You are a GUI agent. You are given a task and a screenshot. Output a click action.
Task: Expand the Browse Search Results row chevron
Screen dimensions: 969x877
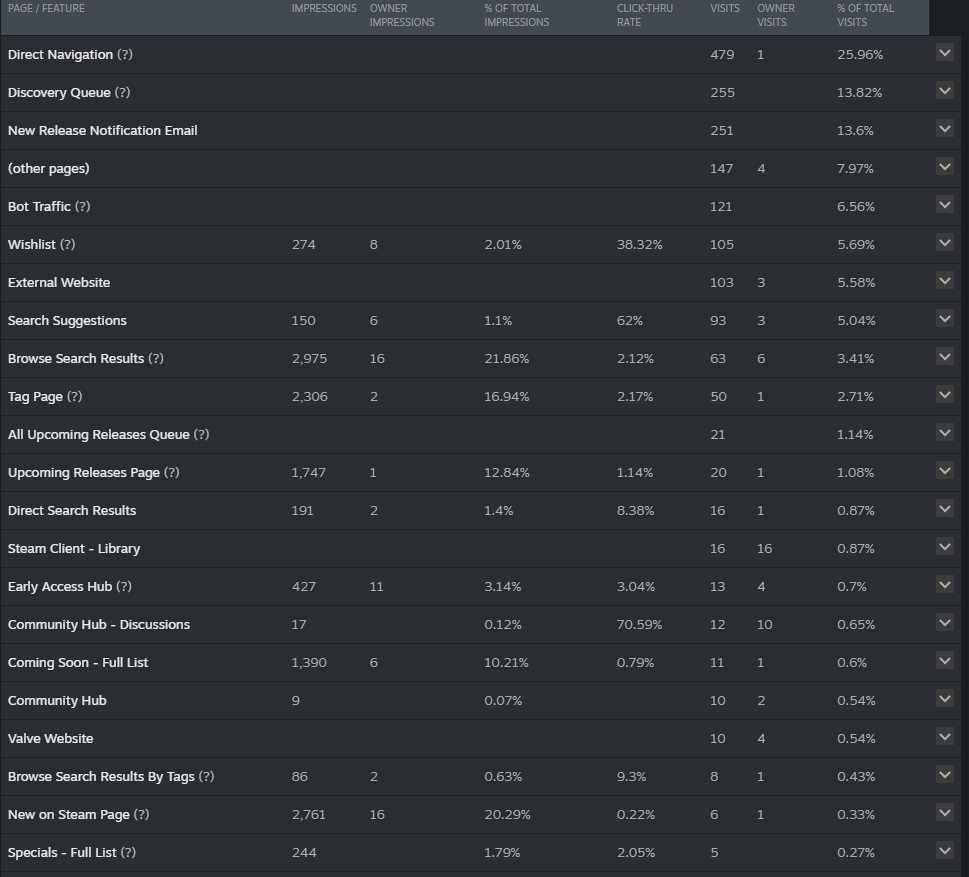(x=944, y=357)
